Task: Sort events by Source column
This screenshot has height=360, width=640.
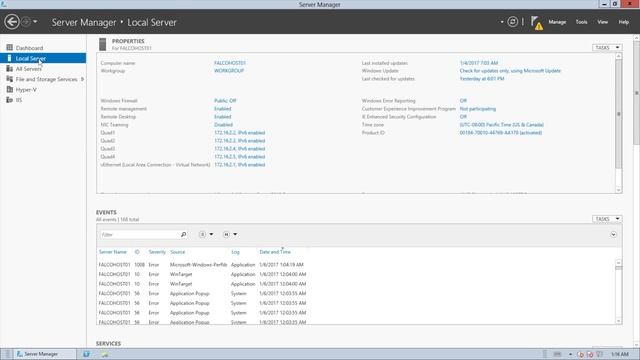Action: [x=178, y=252]
